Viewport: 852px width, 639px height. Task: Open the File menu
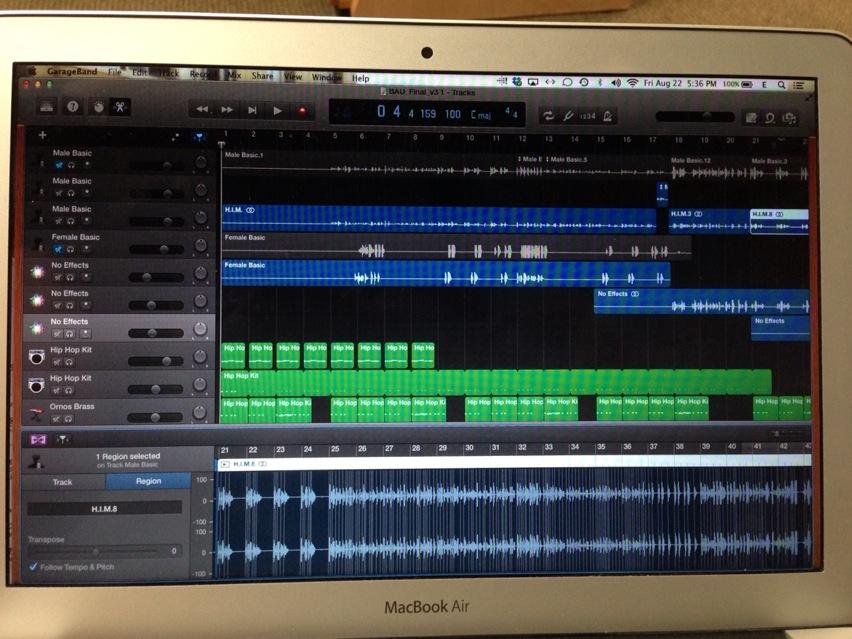click(115, 72)
